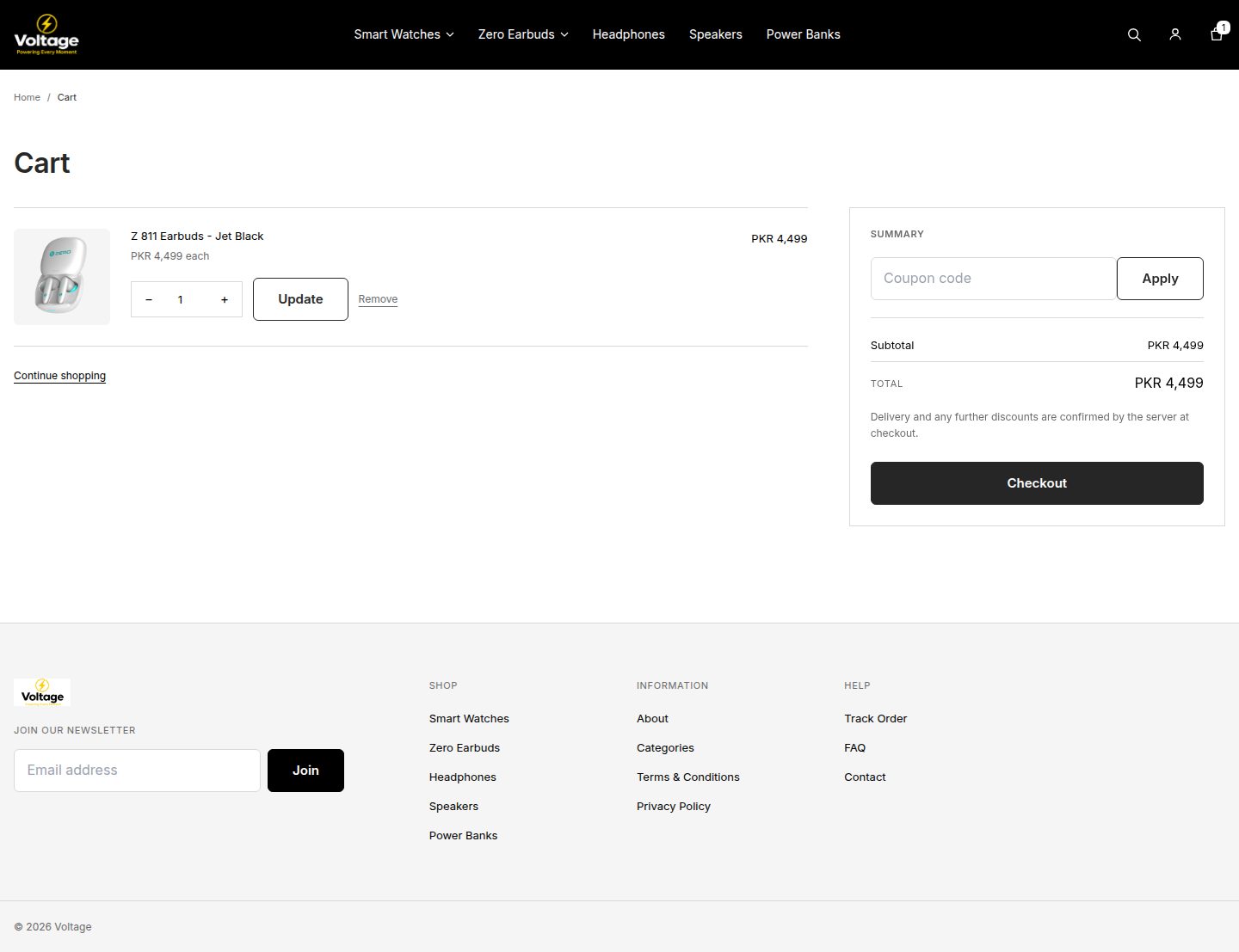Open the Z 811 Earbuds product thumbnail
This screenshot has width=1239, height=952.
[62, 277]
